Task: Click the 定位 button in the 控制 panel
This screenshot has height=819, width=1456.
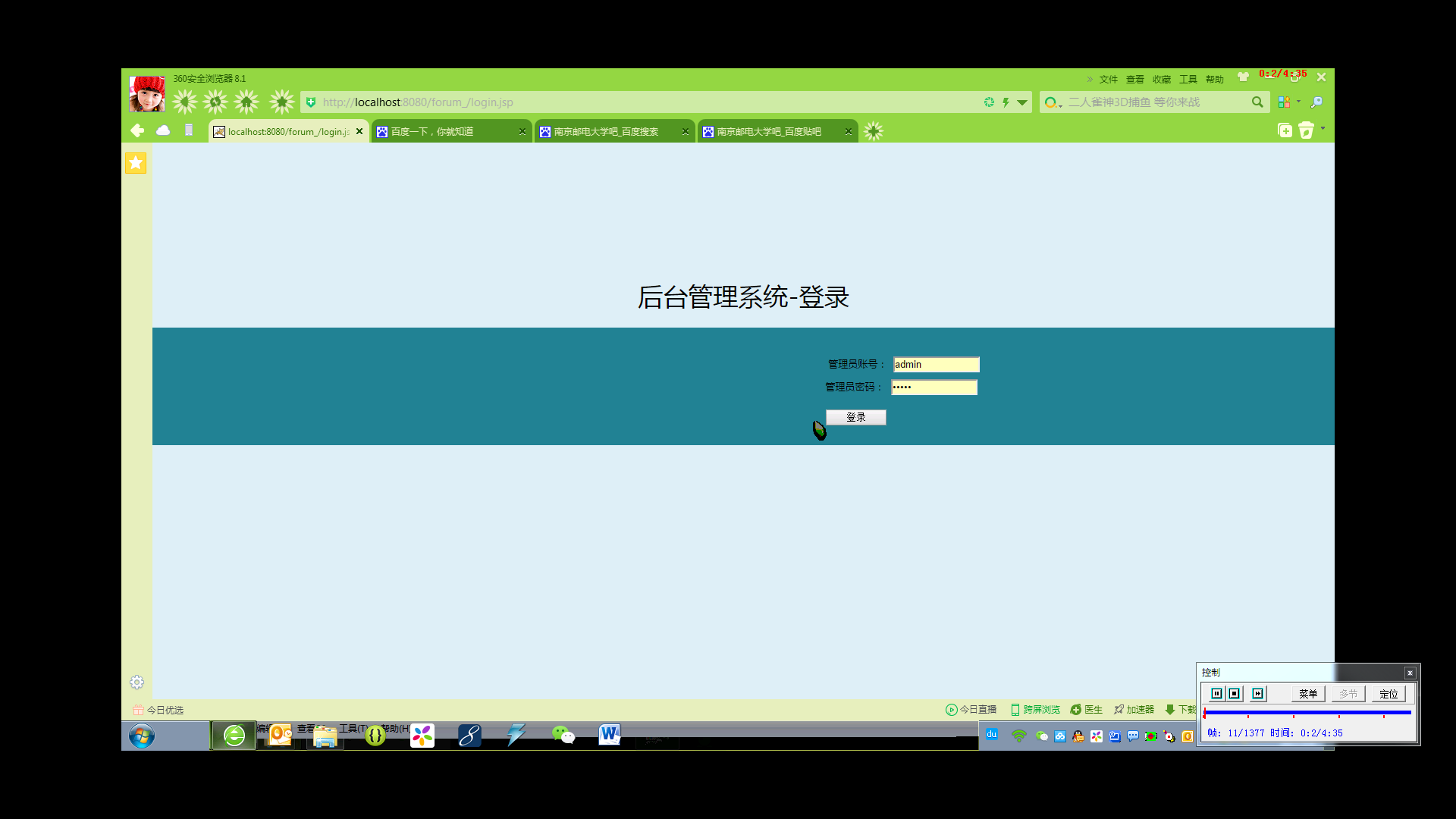Action: 1389,694
